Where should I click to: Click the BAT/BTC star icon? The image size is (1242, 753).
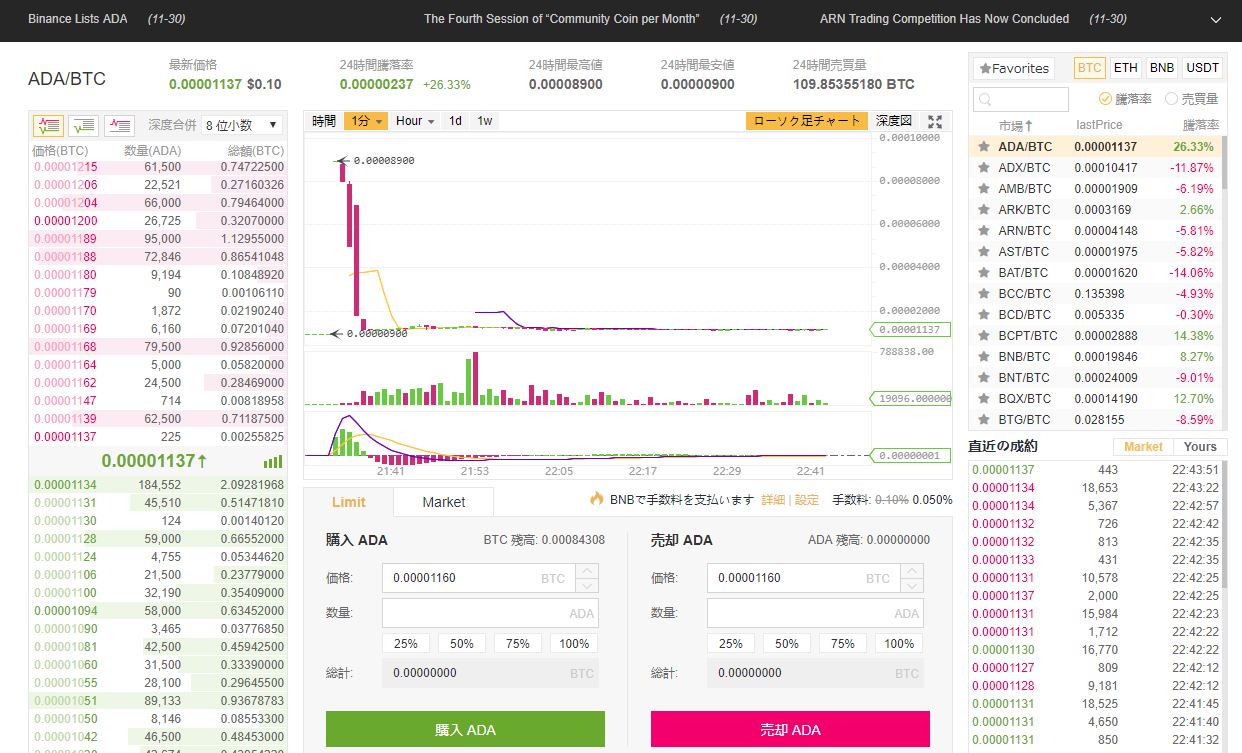coord(984,273)
